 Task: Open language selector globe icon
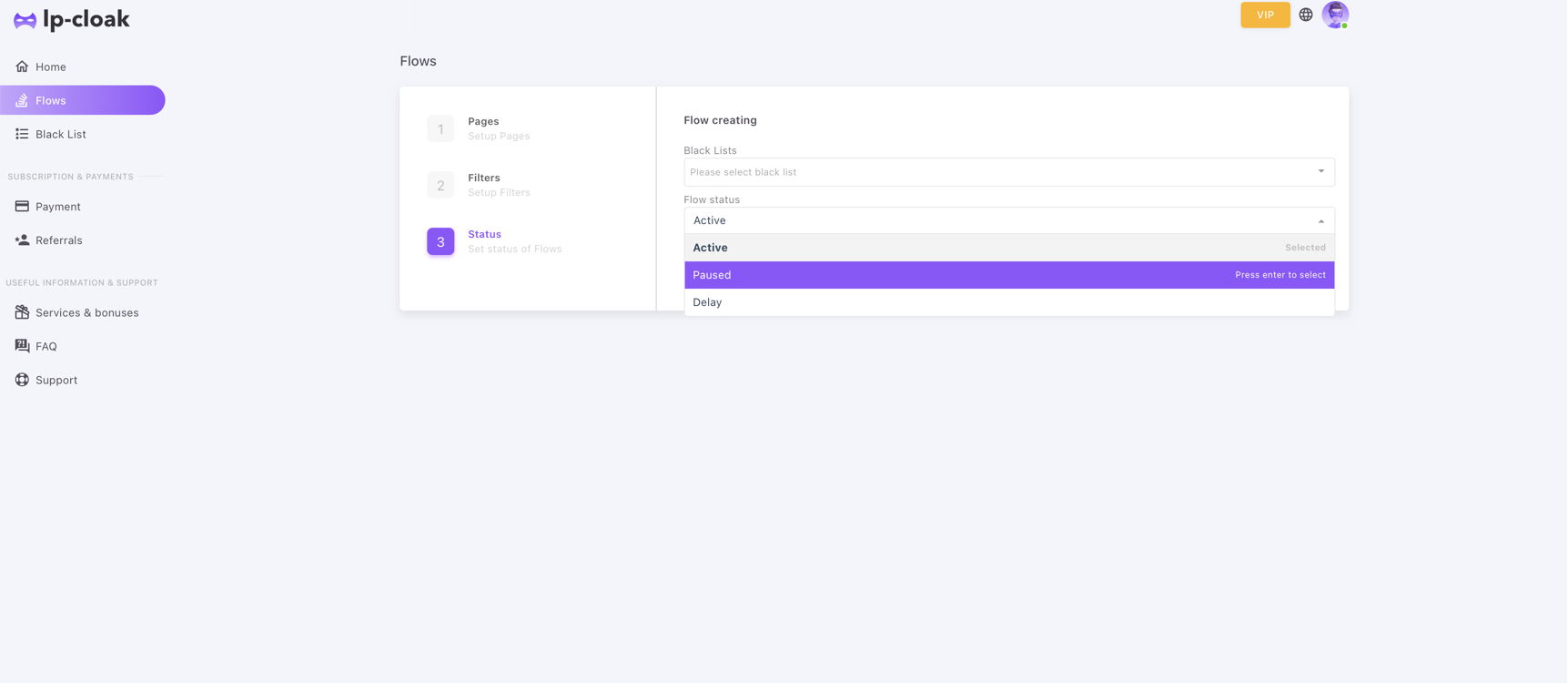(1306, 15)
